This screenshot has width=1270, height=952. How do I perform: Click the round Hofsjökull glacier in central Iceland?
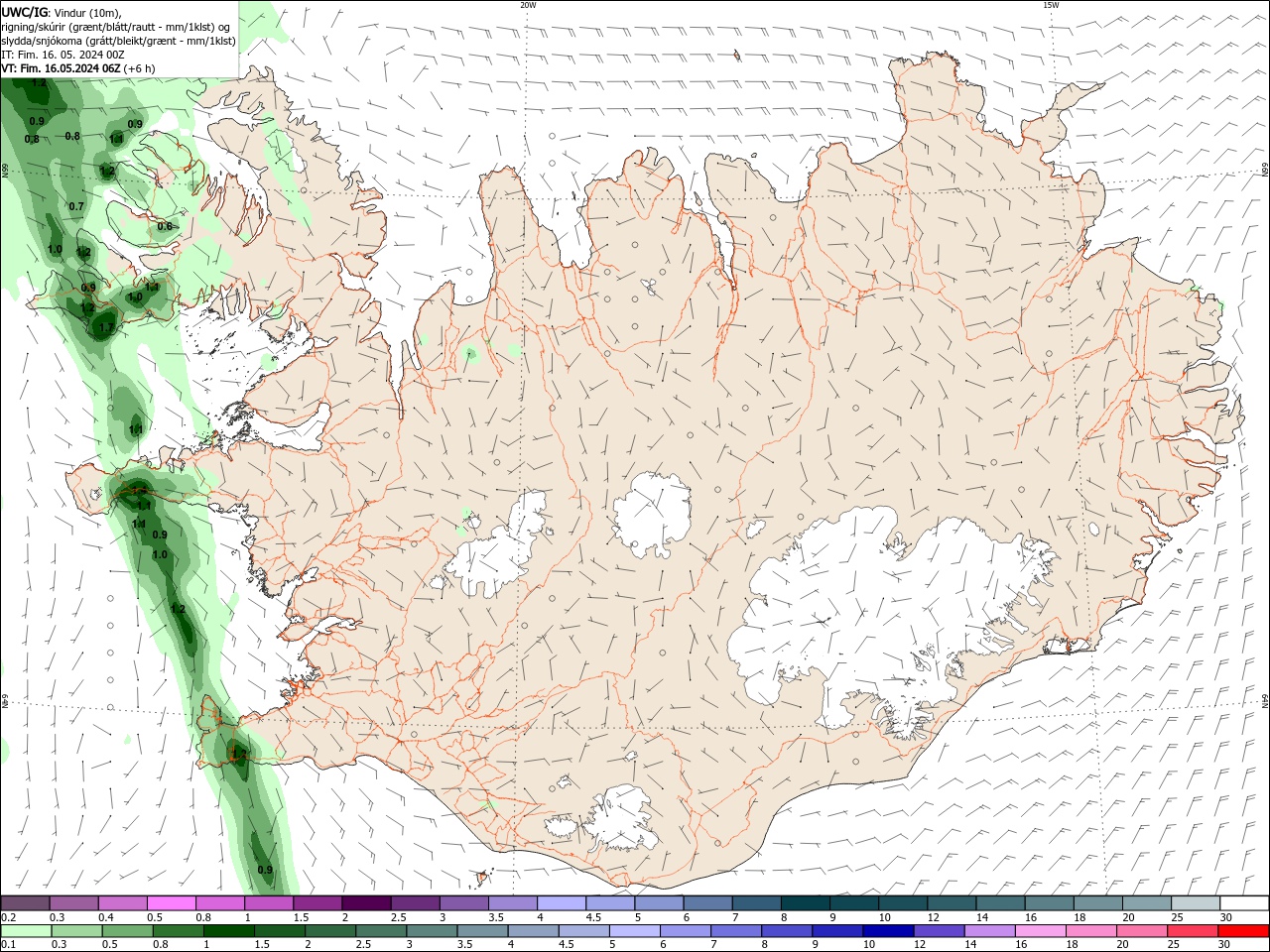[x=652, y=515]
